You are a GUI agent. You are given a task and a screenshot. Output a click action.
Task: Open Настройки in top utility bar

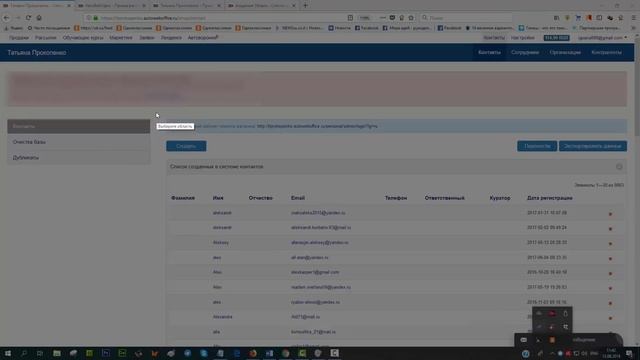[522, 38]
